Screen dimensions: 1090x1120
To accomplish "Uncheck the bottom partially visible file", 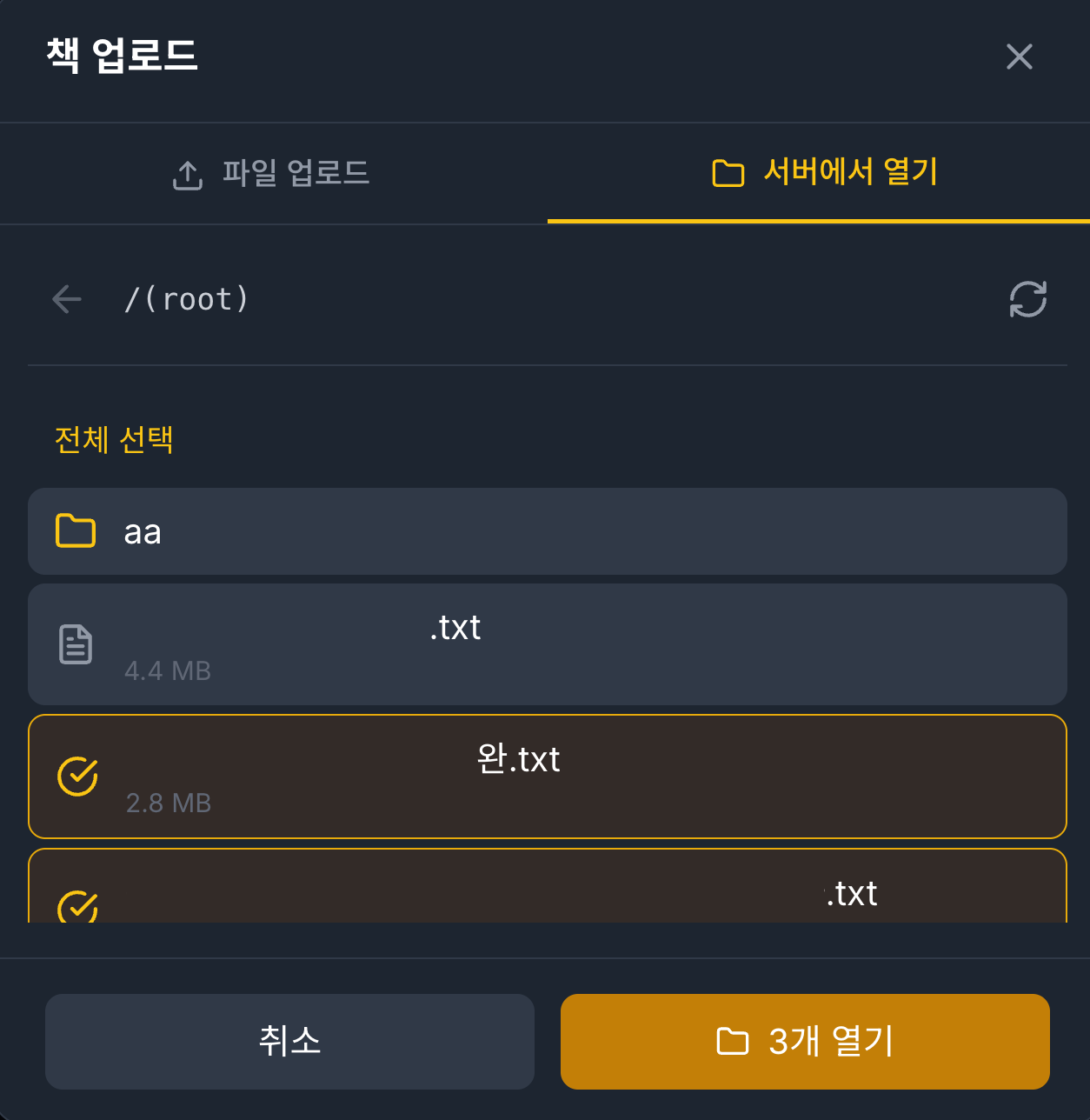I will 77,907.
